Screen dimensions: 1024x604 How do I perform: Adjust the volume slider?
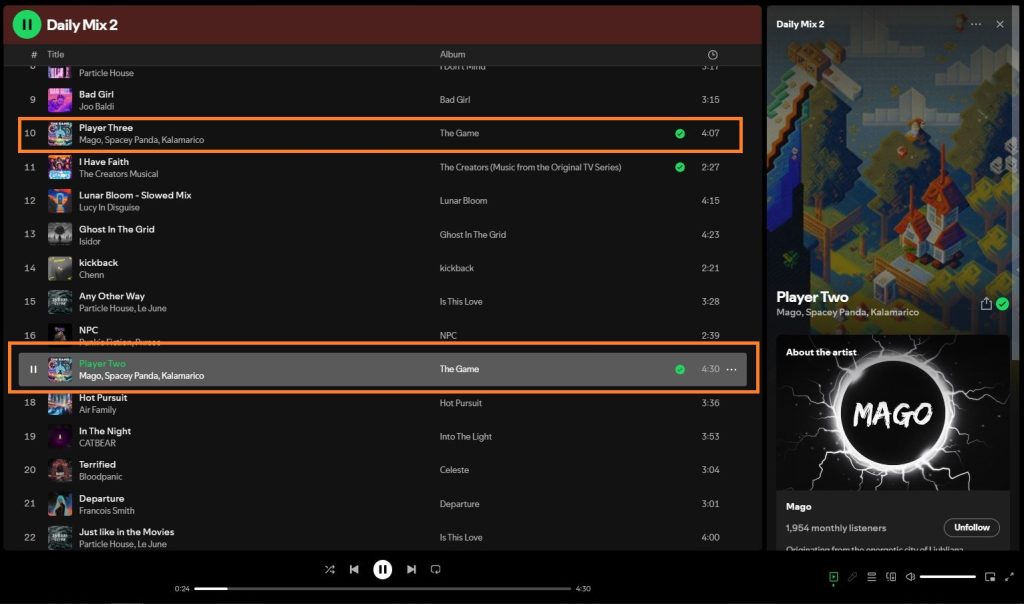(x=948, y=577)
